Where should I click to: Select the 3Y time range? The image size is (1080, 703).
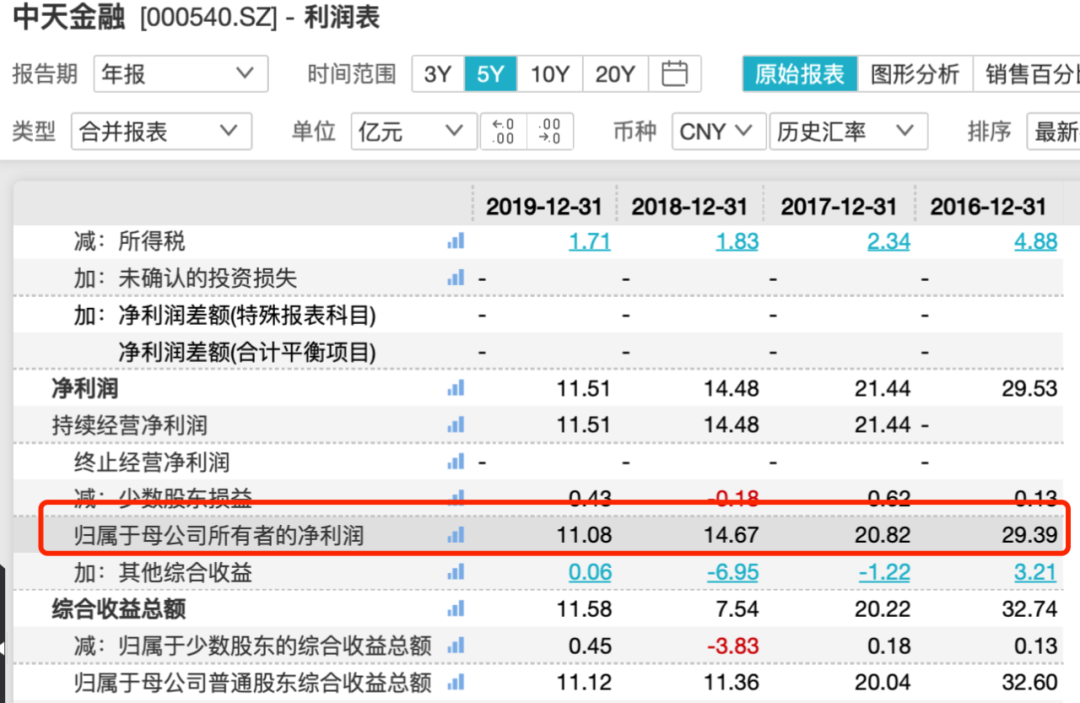coord(438,74)
